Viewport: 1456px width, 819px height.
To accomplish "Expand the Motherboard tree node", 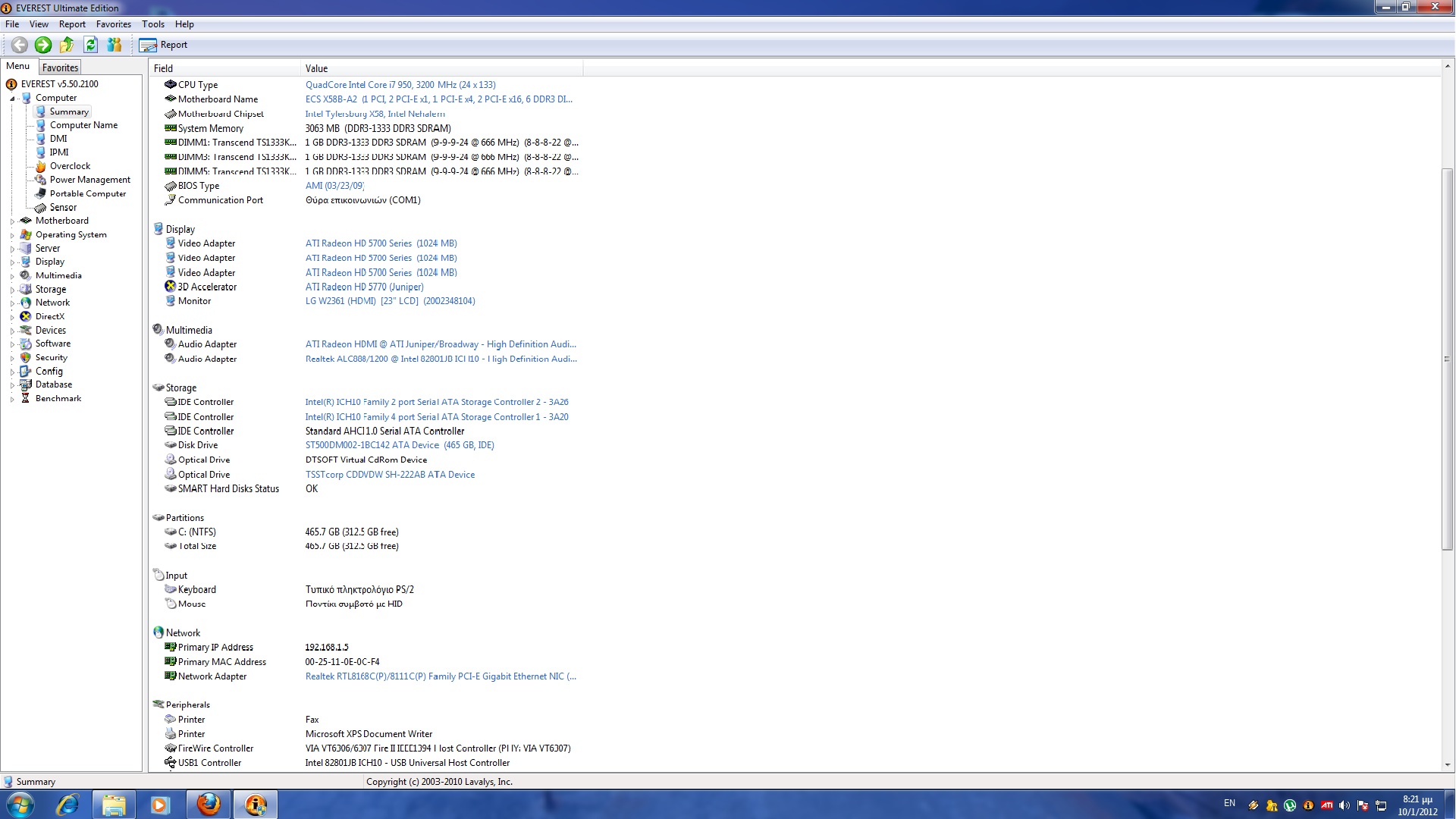I will [12, 221].
